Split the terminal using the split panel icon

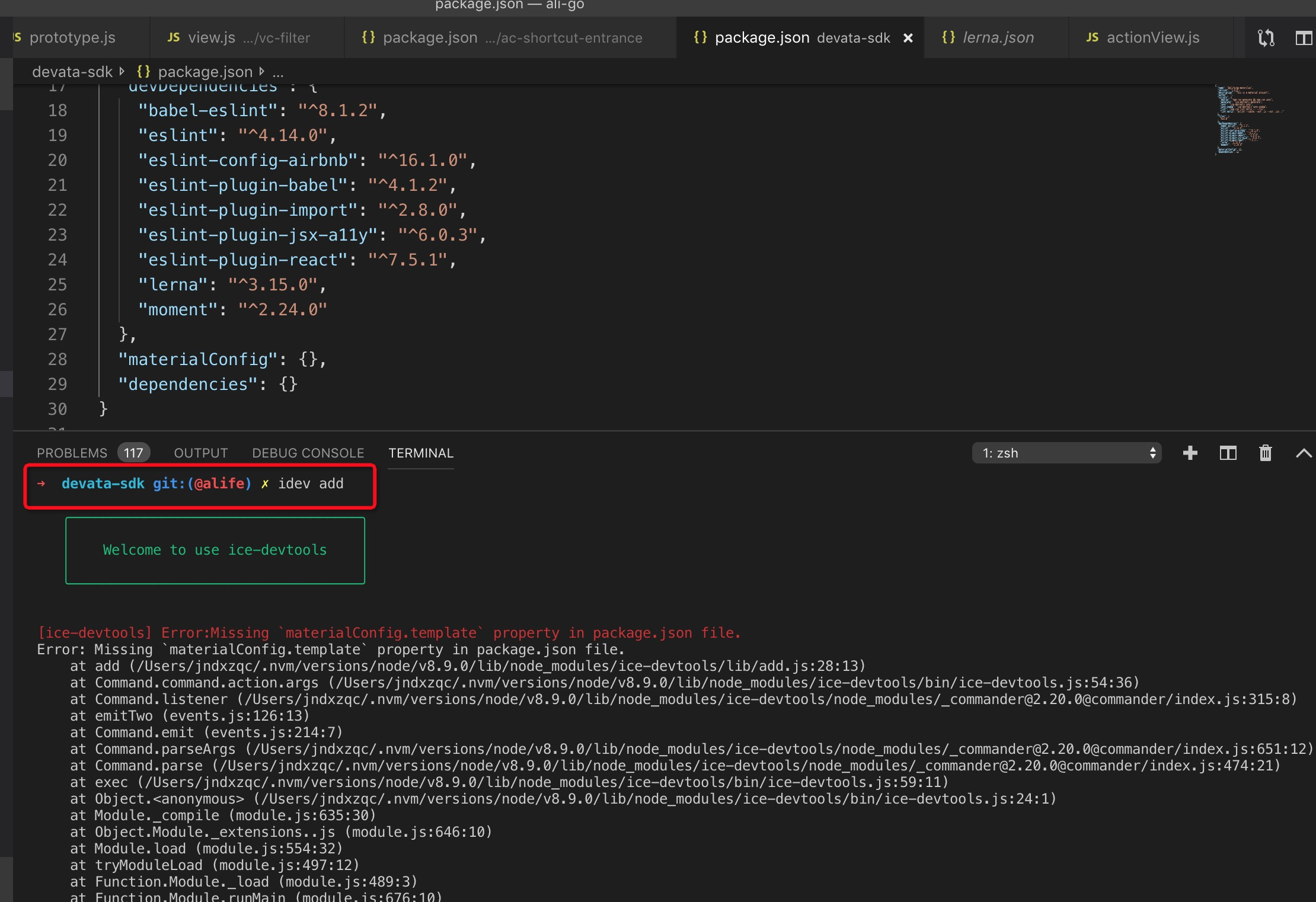(1228, 453)
